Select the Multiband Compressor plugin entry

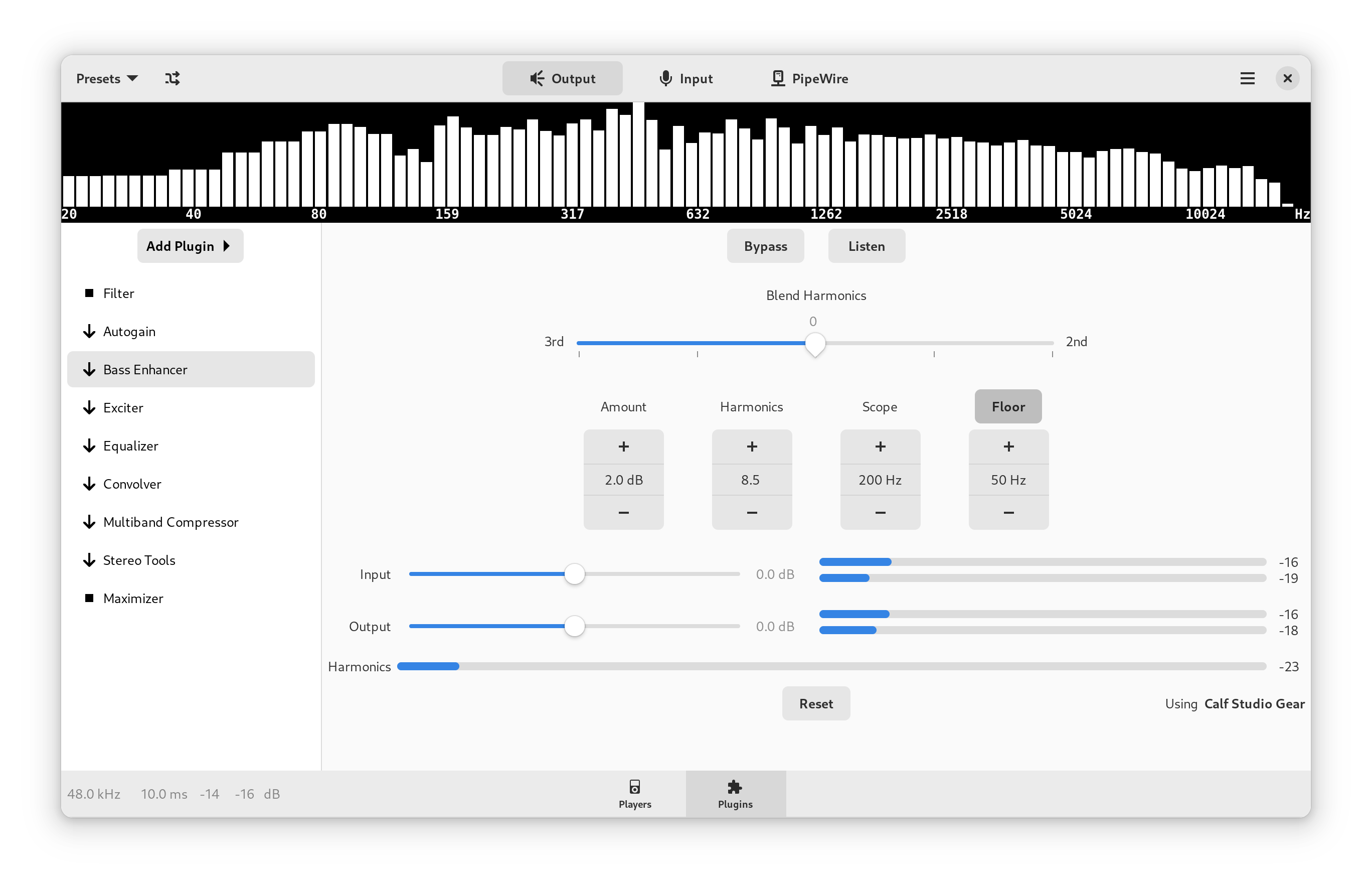point(170,522)
